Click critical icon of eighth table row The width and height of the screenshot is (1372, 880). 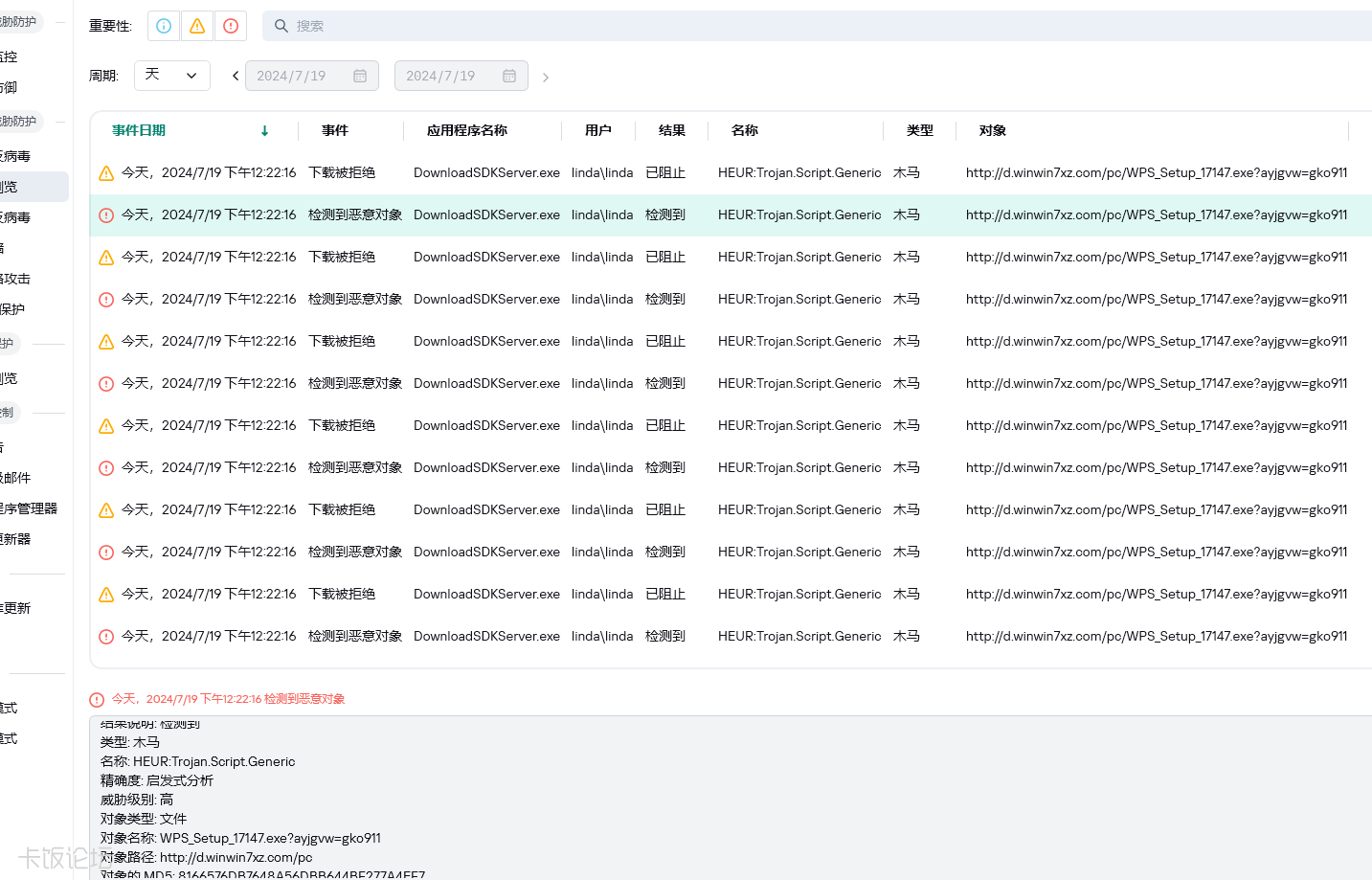pos(106,468)
